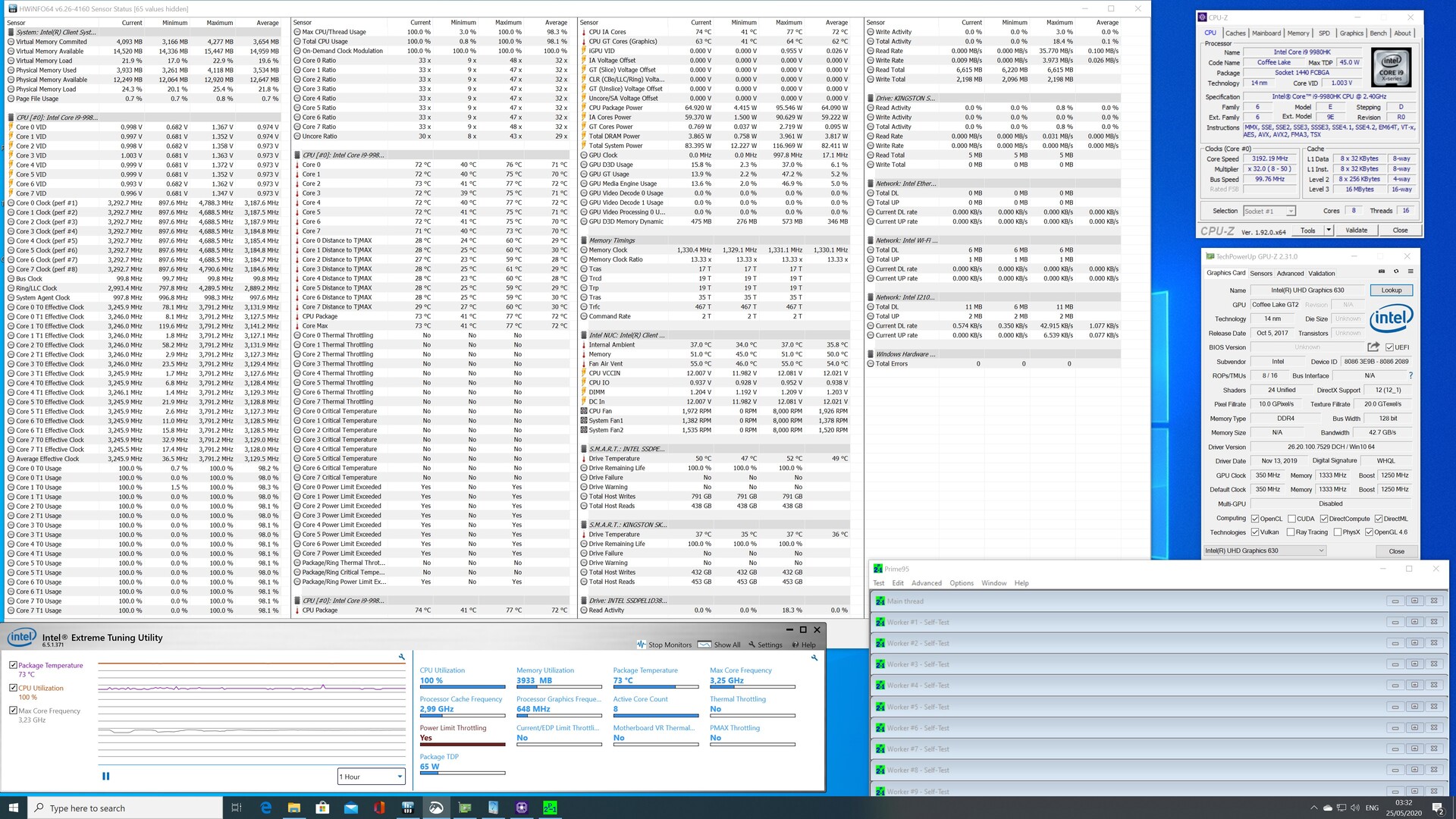The image size is (1456, 819).
Task: Open the Advanced menu in Prime95
Action: (926, 583)
